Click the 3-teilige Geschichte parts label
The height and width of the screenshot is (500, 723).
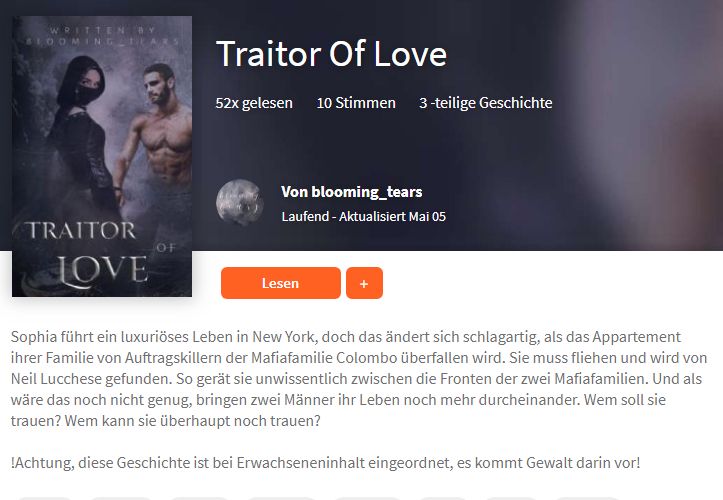click(486, 102)
